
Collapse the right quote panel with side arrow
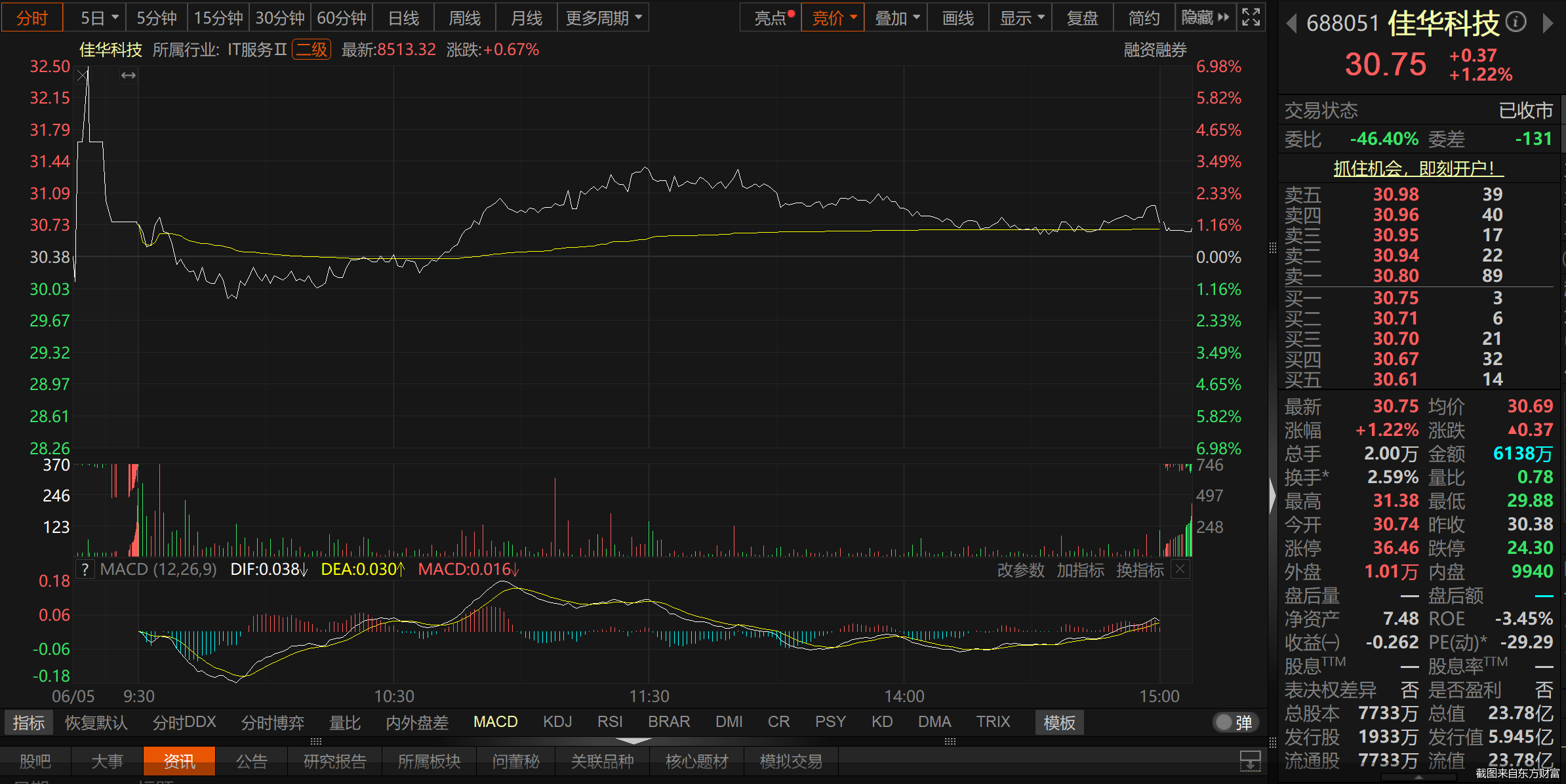(1273, 496)
